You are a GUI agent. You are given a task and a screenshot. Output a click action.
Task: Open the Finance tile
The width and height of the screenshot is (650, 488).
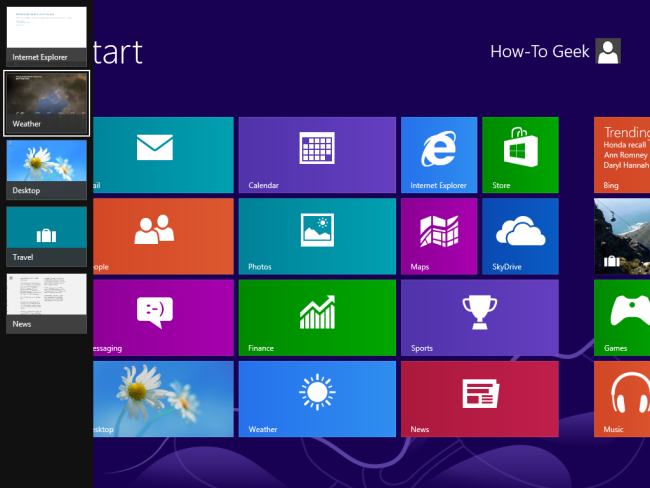point(317,318)
